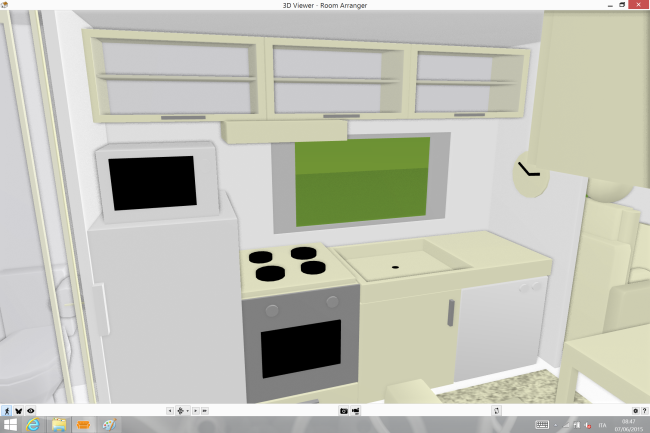650x433 pixels.
Task: Open the 3D viewer settings gear
Action: tap(635, 411)
